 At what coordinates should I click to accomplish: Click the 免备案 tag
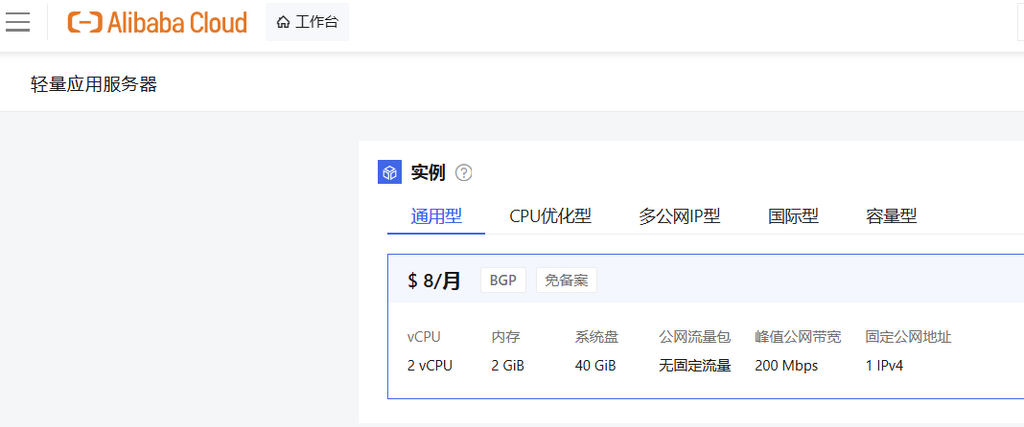click(x=566, y=280)
